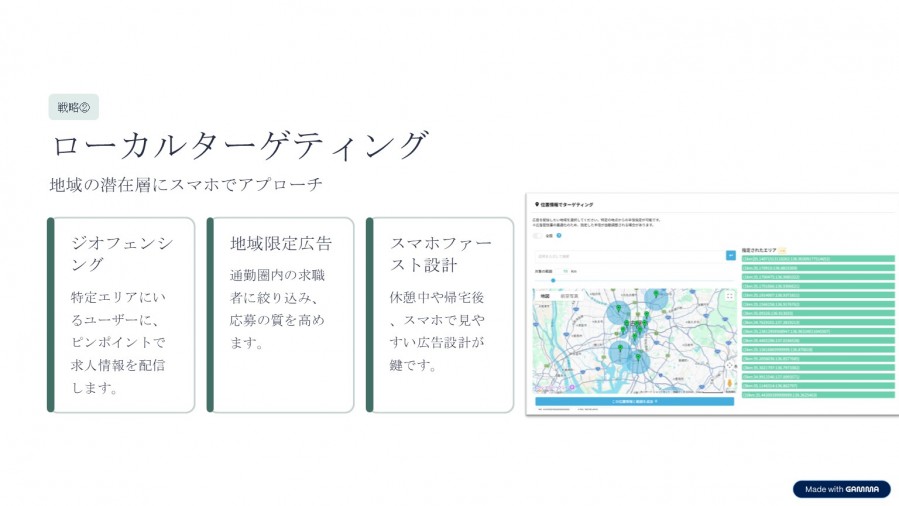899x506 pixels.
Task: Click the small blue button beside the search field
Action: [730, 256]
